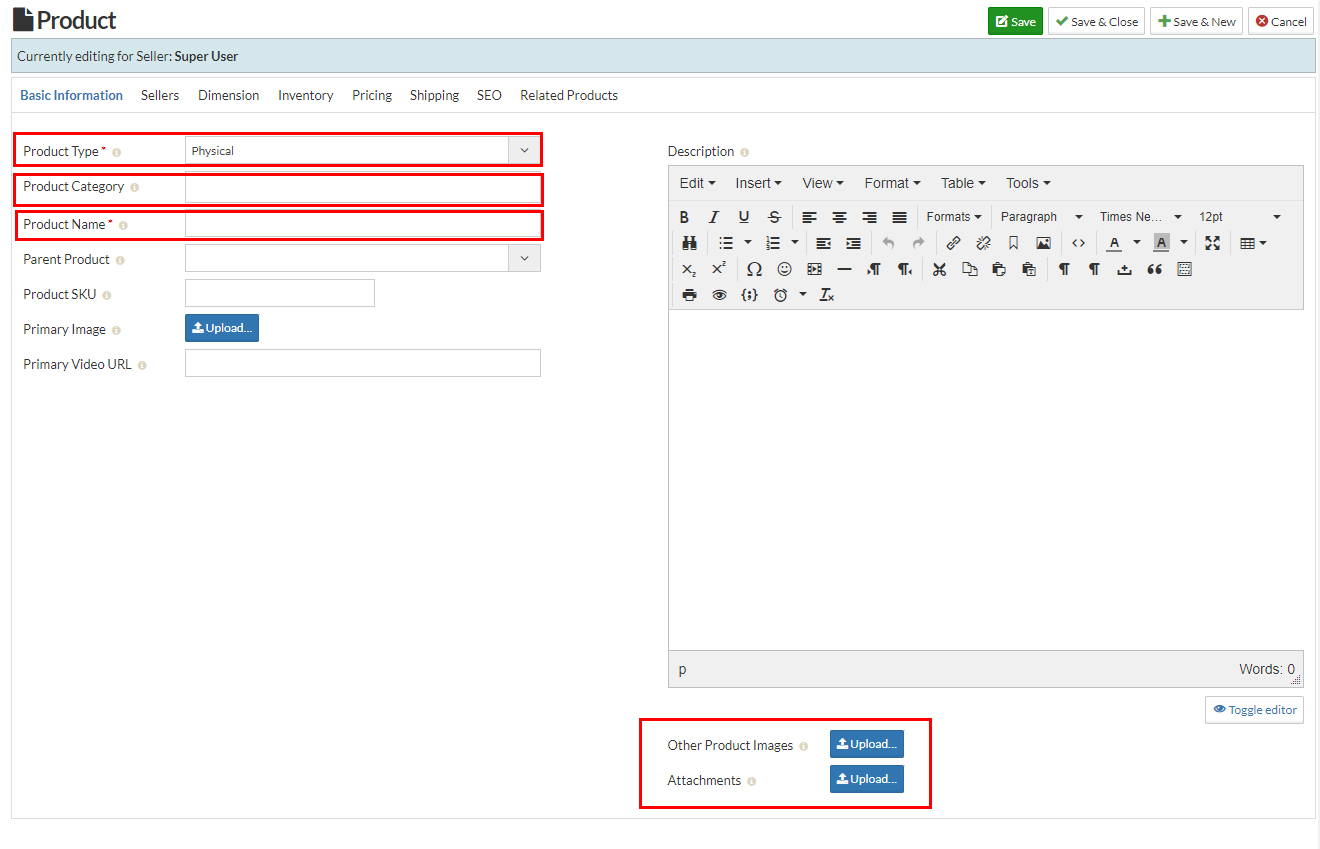Insert an image using the image icon
Screen dimensions: 1320x849
1043,242
